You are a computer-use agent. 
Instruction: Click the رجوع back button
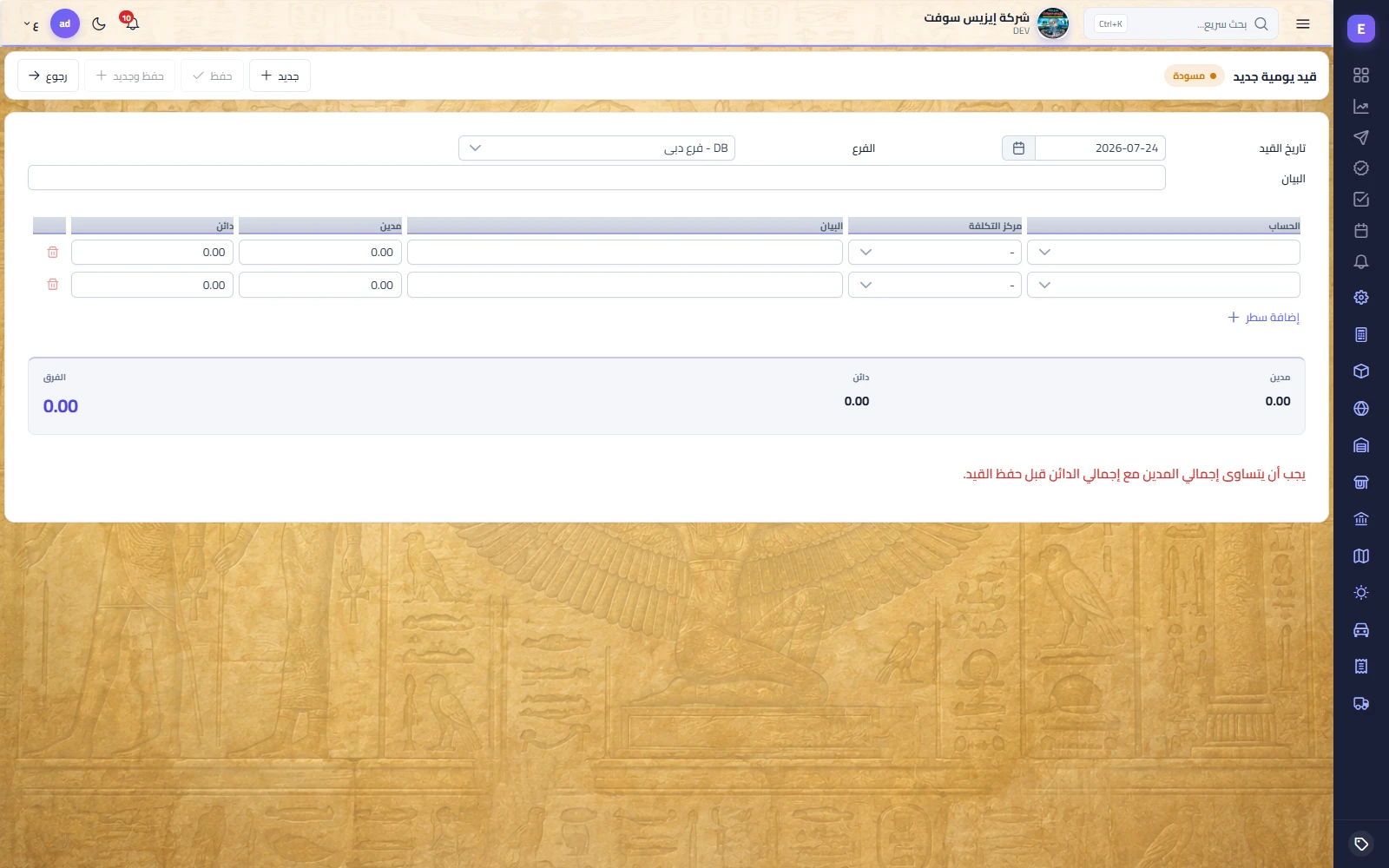48,76
